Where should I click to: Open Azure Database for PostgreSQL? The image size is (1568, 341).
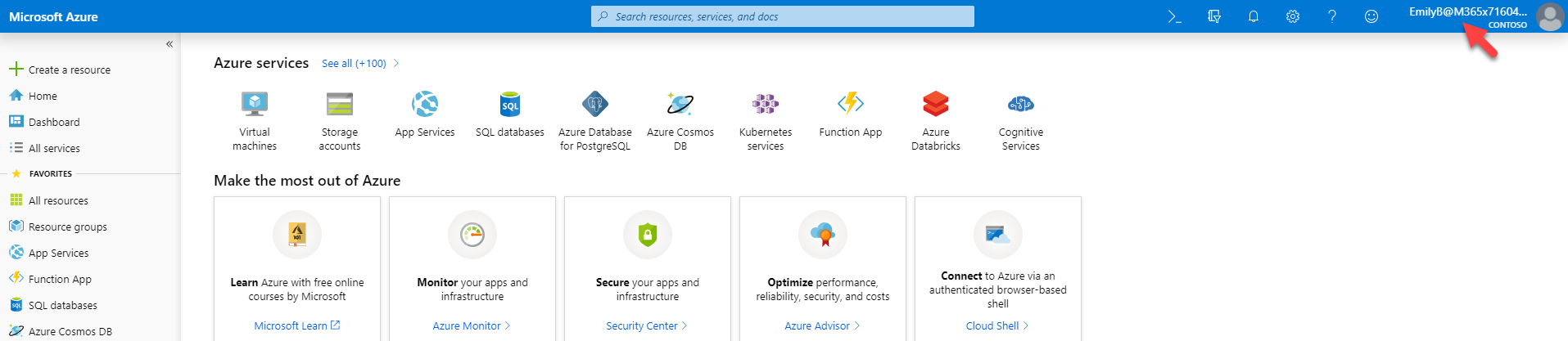[x=595, y=121]
